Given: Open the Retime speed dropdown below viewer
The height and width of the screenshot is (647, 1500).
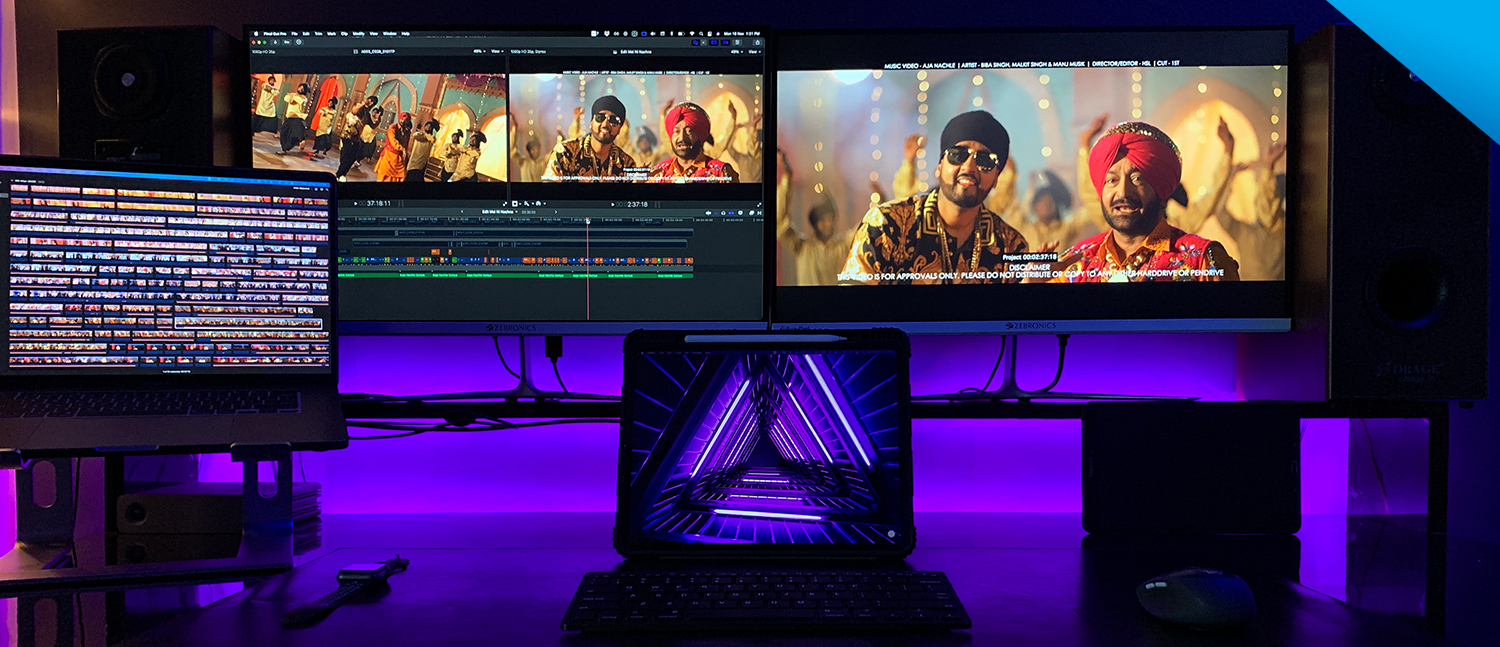Looking at the screenshot, I should coord(540,204).
